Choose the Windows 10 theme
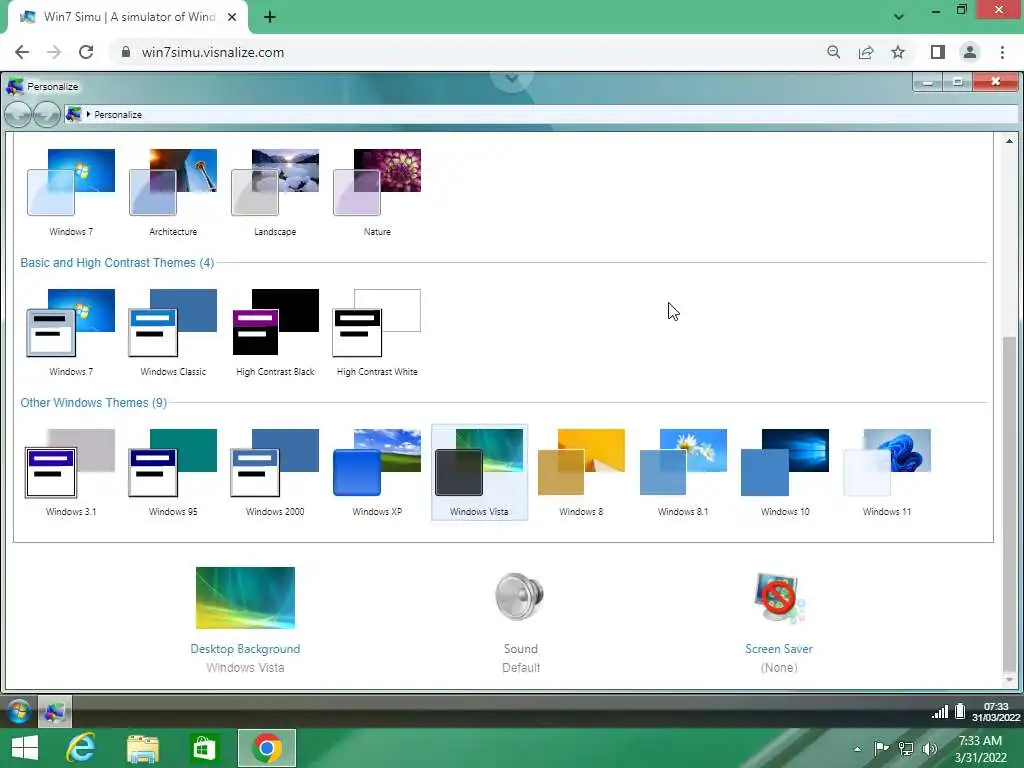Image resolution: width=1024 pixels, height=768 pixels. [x=785, y=472]
